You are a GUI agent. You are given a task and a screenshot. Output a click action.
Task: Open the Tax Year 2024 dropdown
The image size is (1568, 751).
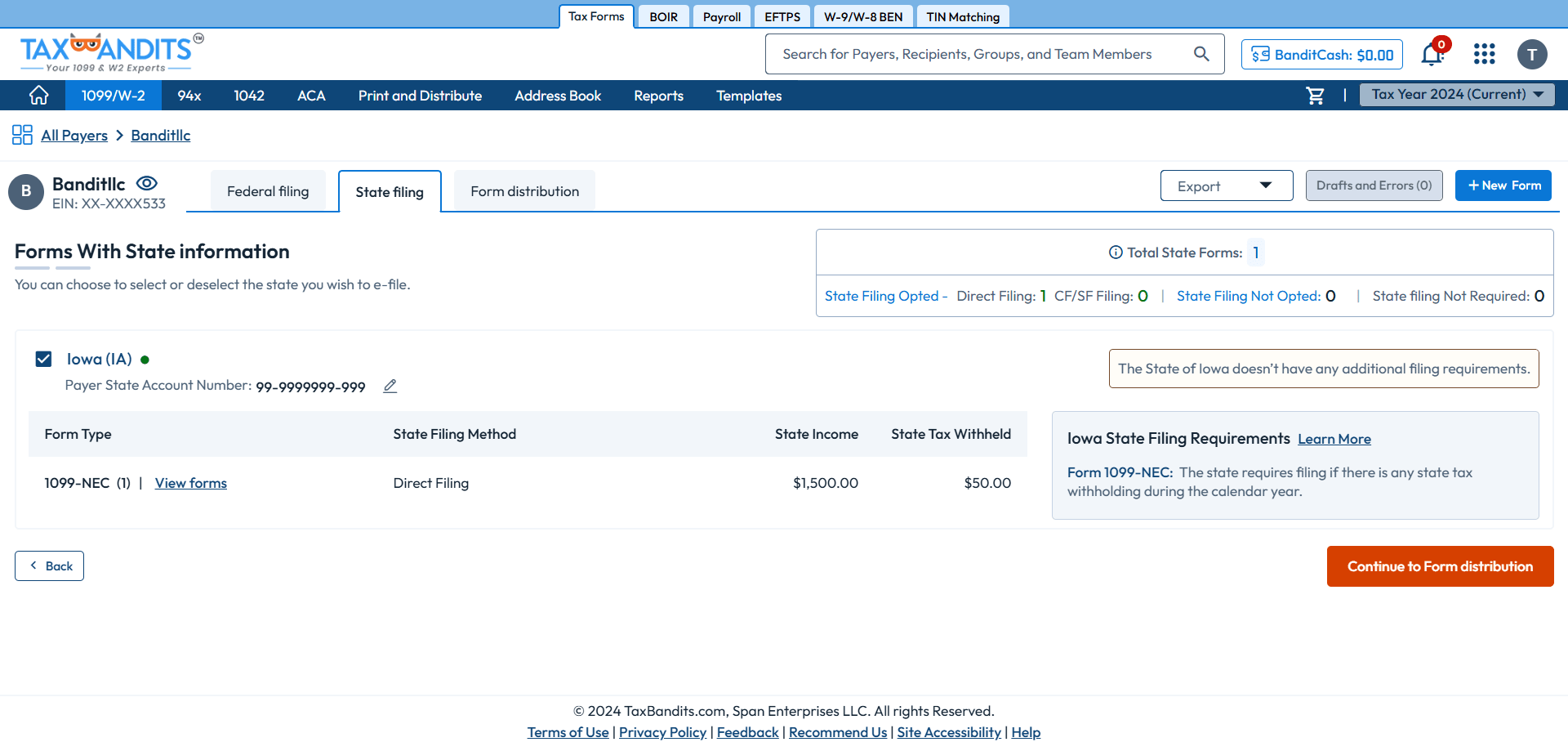point(1457,95)
